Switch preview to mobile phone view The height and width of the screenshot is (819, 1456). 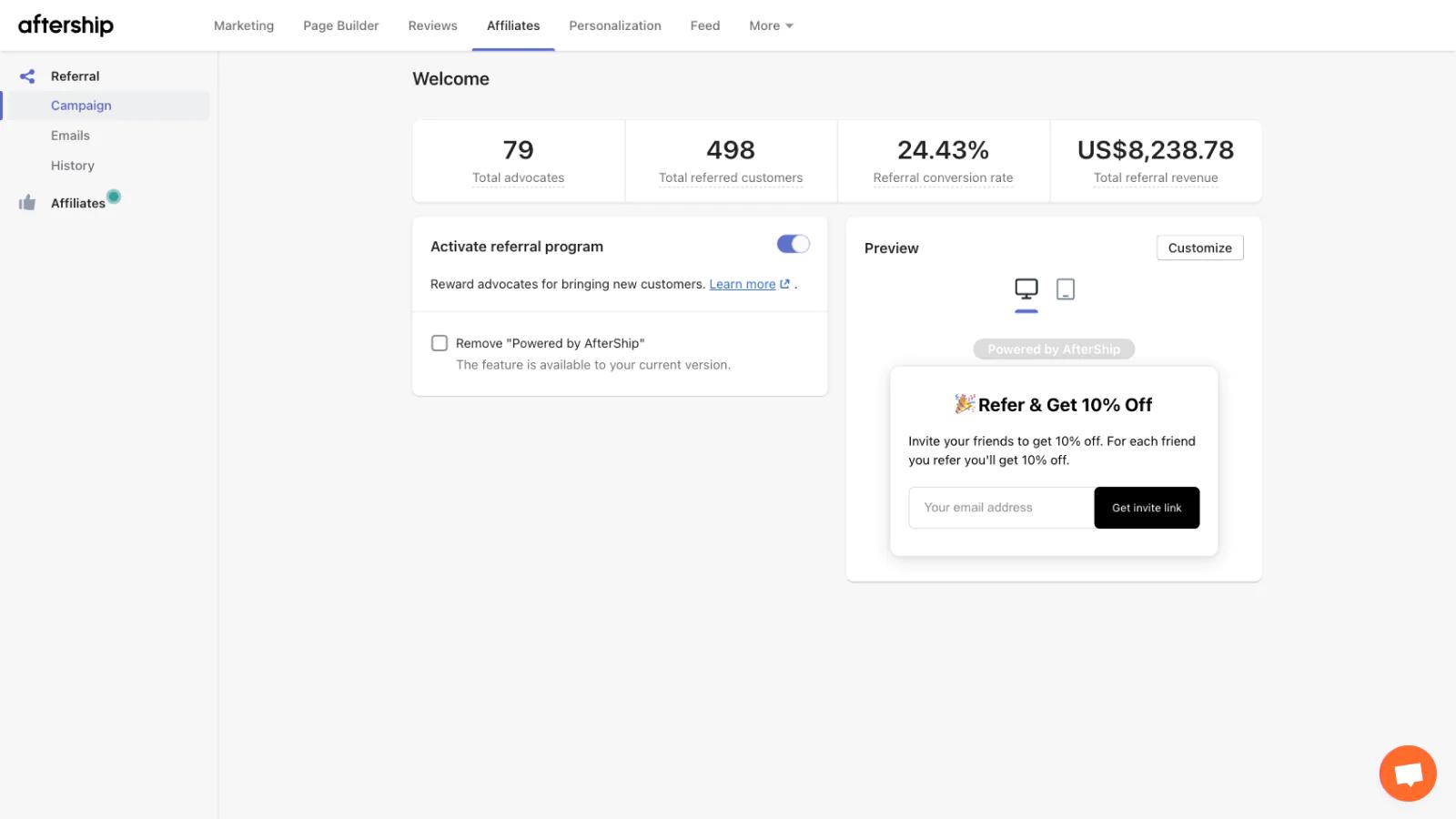pyautogui.click(x=1065, y=289)
